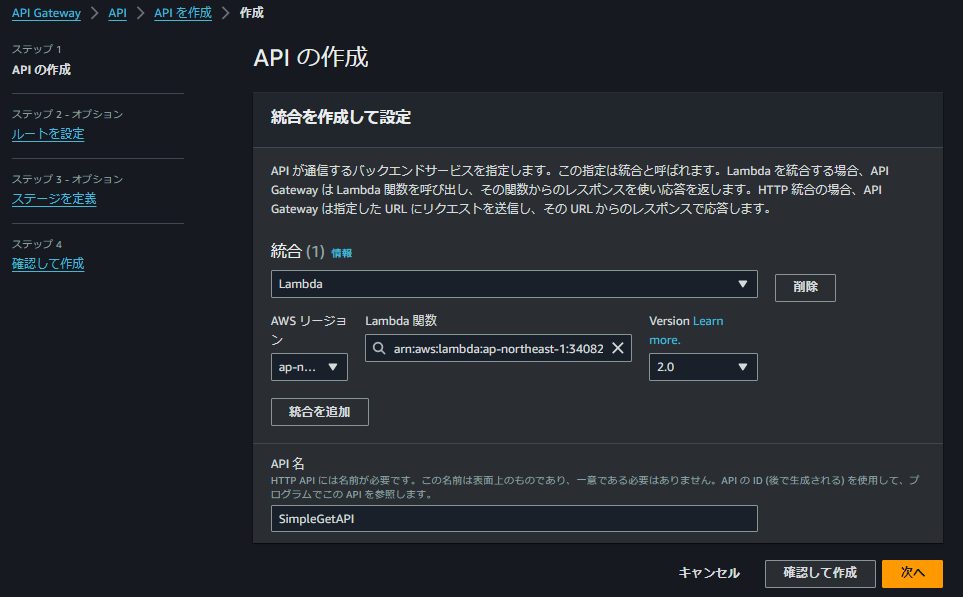
Task: Open the Version dropdown showing 2.0
Action: coord(703,366)
